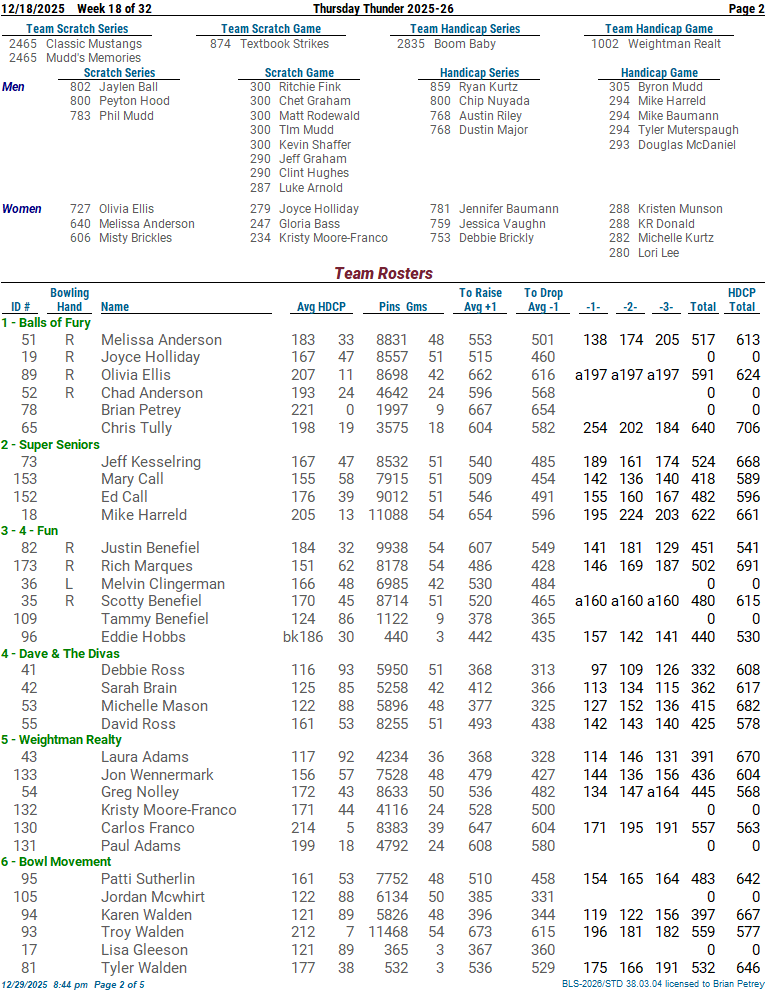The image size is (768, 991).
Task: Select Chris Tully in the roster
Action: (136, 428)
